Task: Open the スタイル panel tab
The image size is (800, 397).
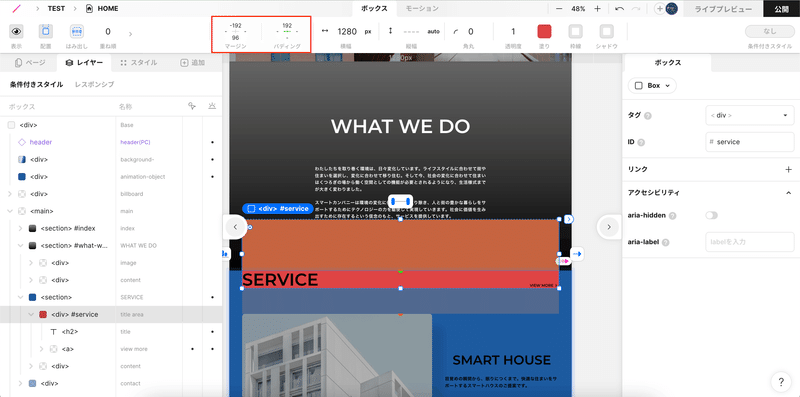Action: coord(138,63)
